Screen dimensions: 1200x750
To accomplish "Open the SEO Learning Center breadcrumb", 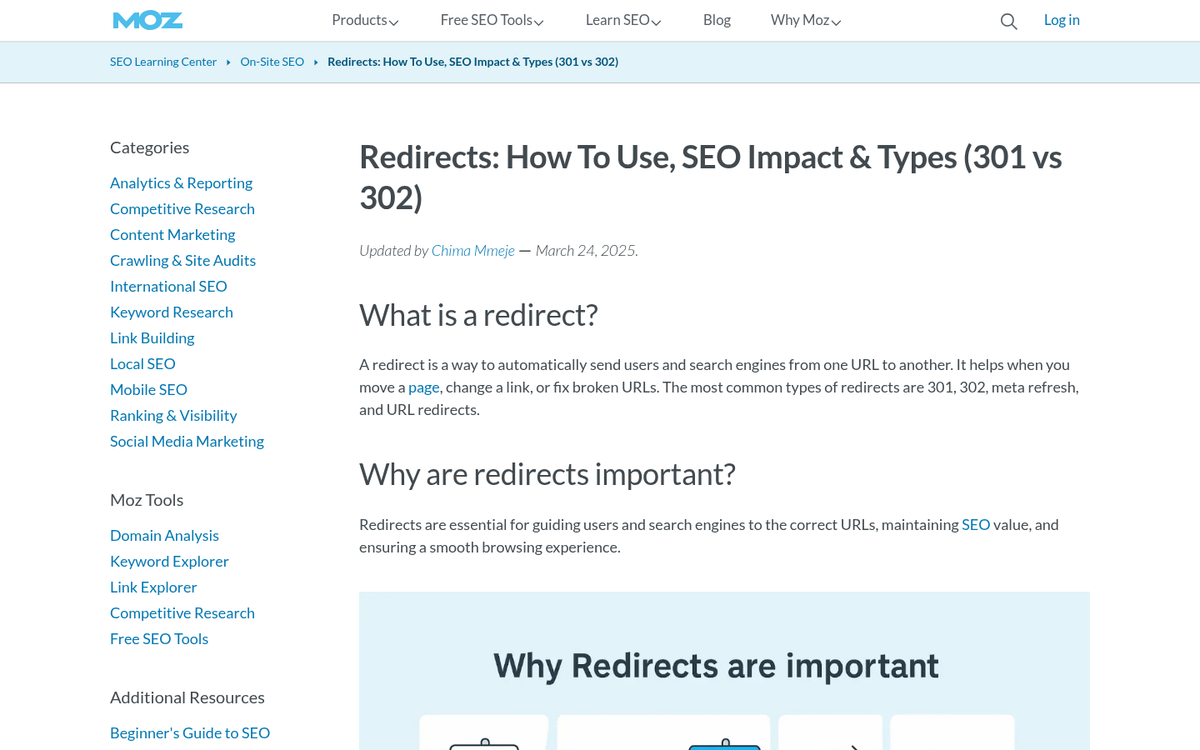I will 163,61.
